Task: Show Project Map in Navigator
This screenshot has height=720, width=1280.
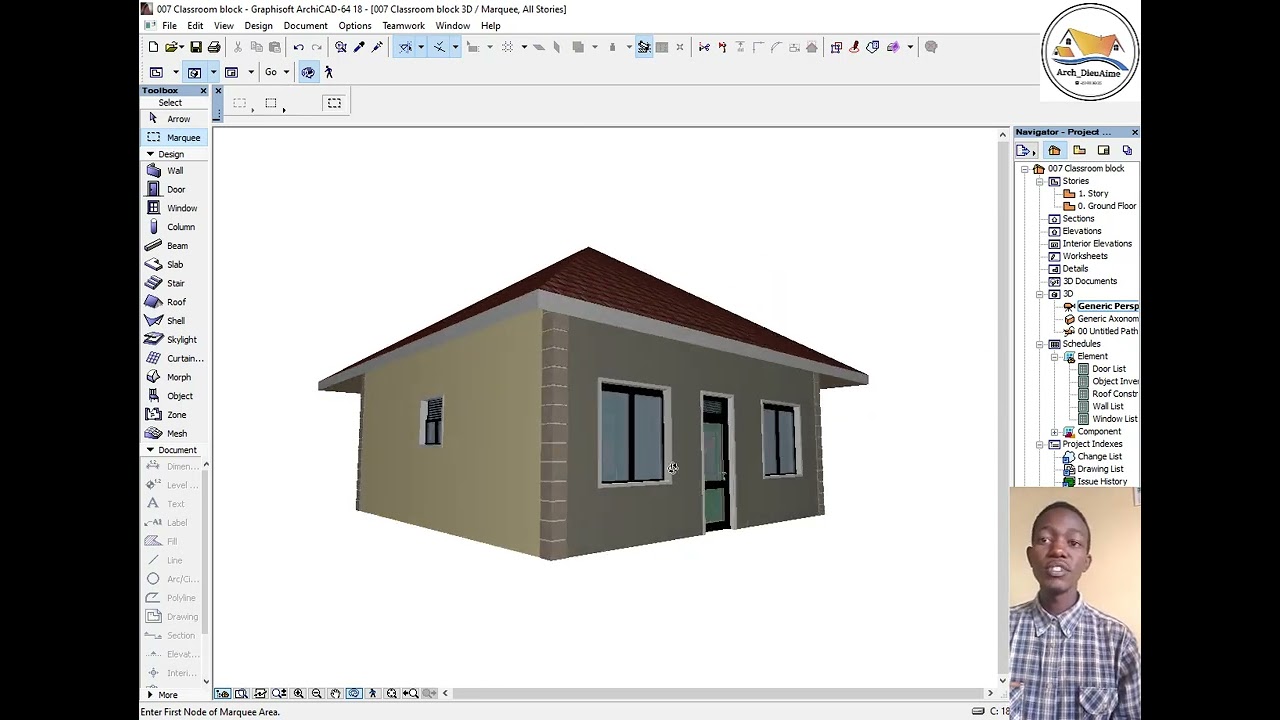Action: pyautogui.click(x=1054, y=150)
